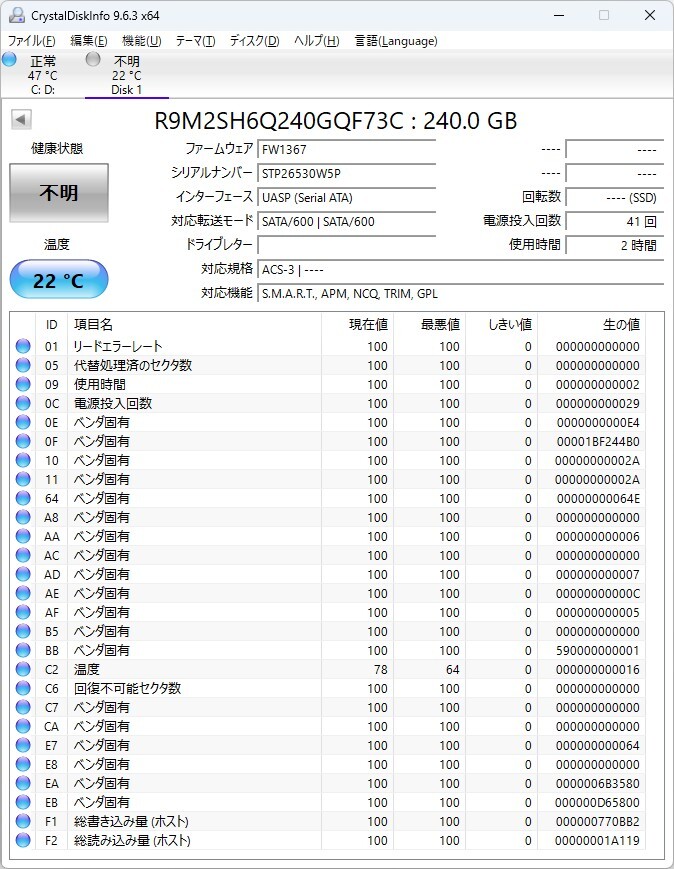This screenshot has height=869, width=674.
Task: Click the blue status icon for ID C6
Action: (x=23, y=688)
